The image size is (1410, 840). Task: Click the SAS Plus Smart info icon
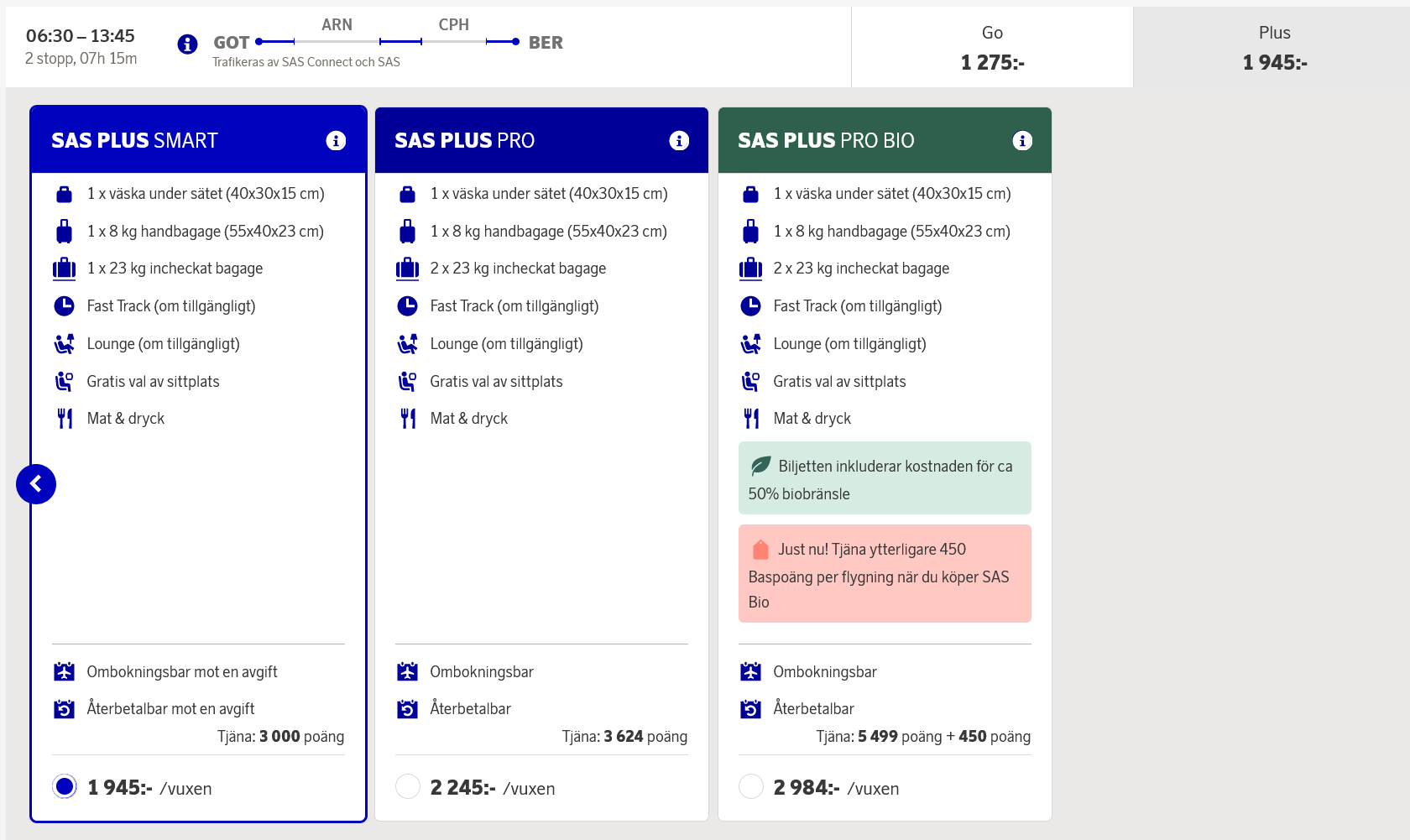tap(336, 141)
